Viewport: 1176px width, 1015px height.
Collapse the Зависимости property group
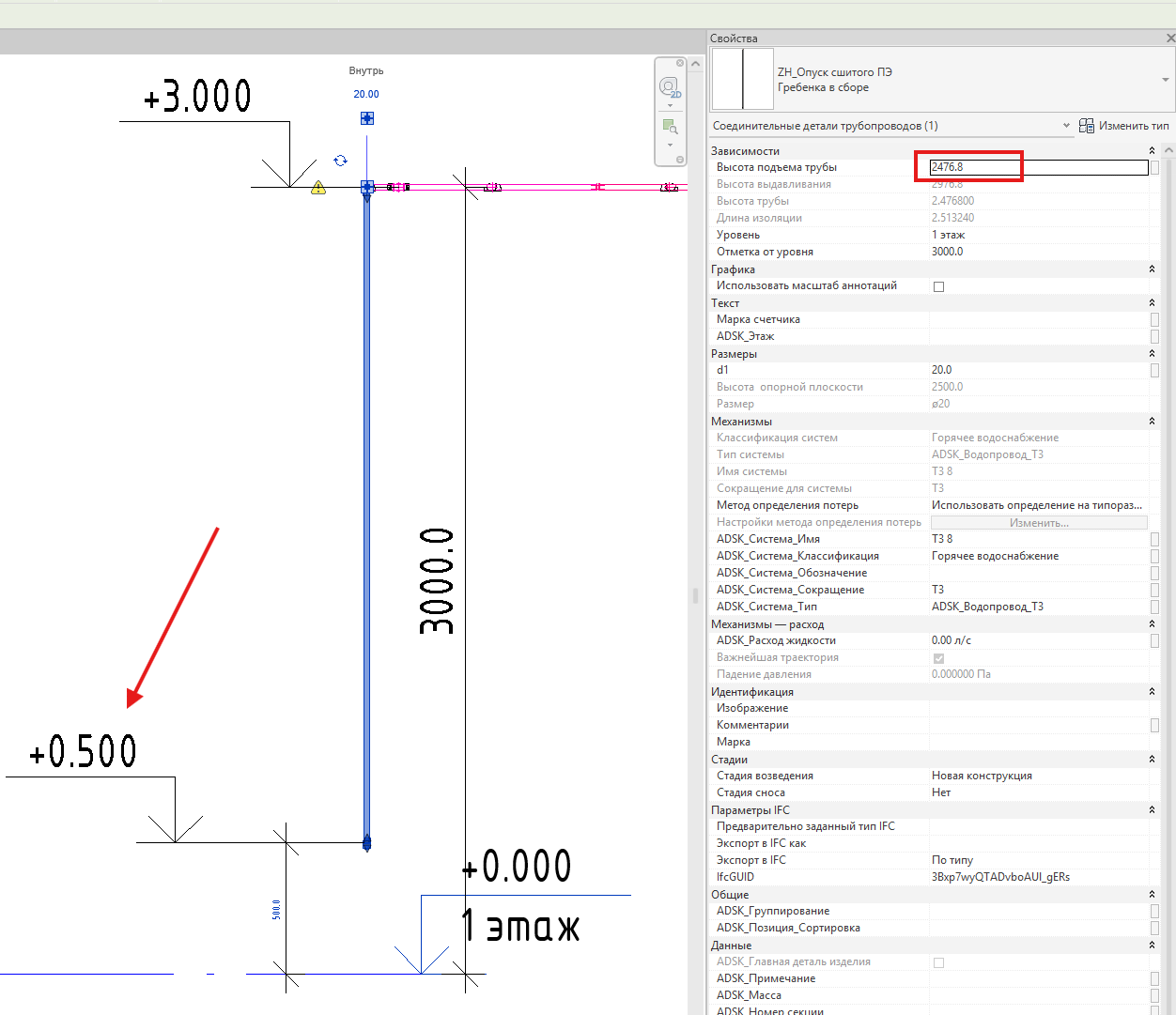(x=1152, y=151)
